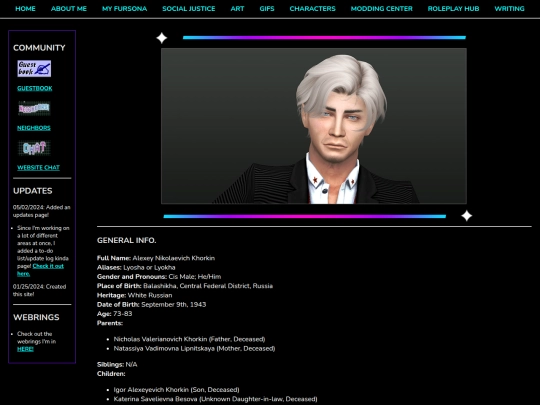The image size is (540, 405).
Task: Click Natassiya Vadimovna Lipnitskaya mother entry
Action: point(194,349)
